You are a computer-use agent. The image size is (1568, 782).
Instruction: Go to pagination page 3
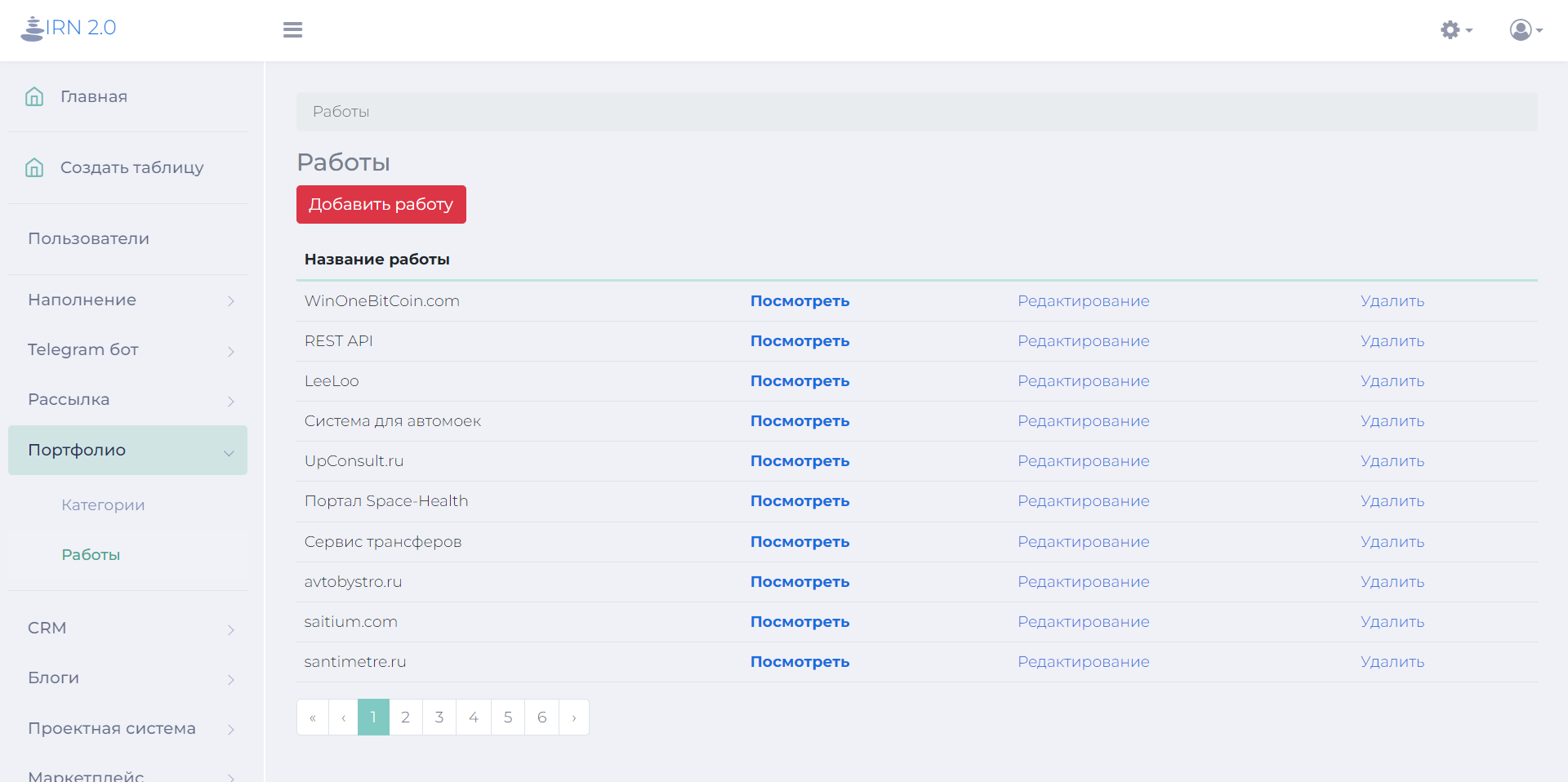[x=439, y=718]
